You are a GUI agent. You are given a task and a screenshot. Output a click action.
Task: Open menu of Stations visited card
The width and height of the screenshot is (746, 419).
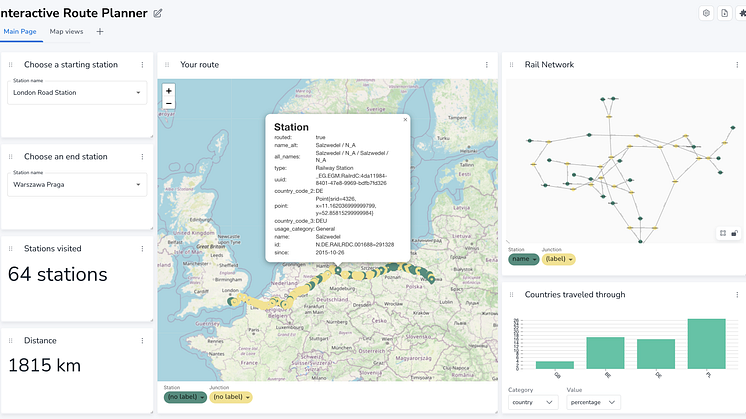pos(142,249)
